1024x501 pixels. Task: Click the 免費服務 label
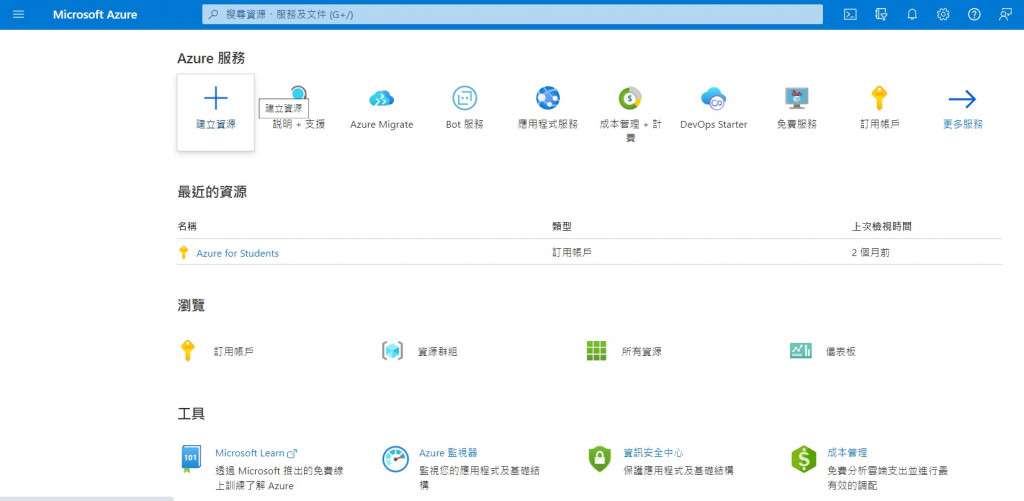point(796,124)
